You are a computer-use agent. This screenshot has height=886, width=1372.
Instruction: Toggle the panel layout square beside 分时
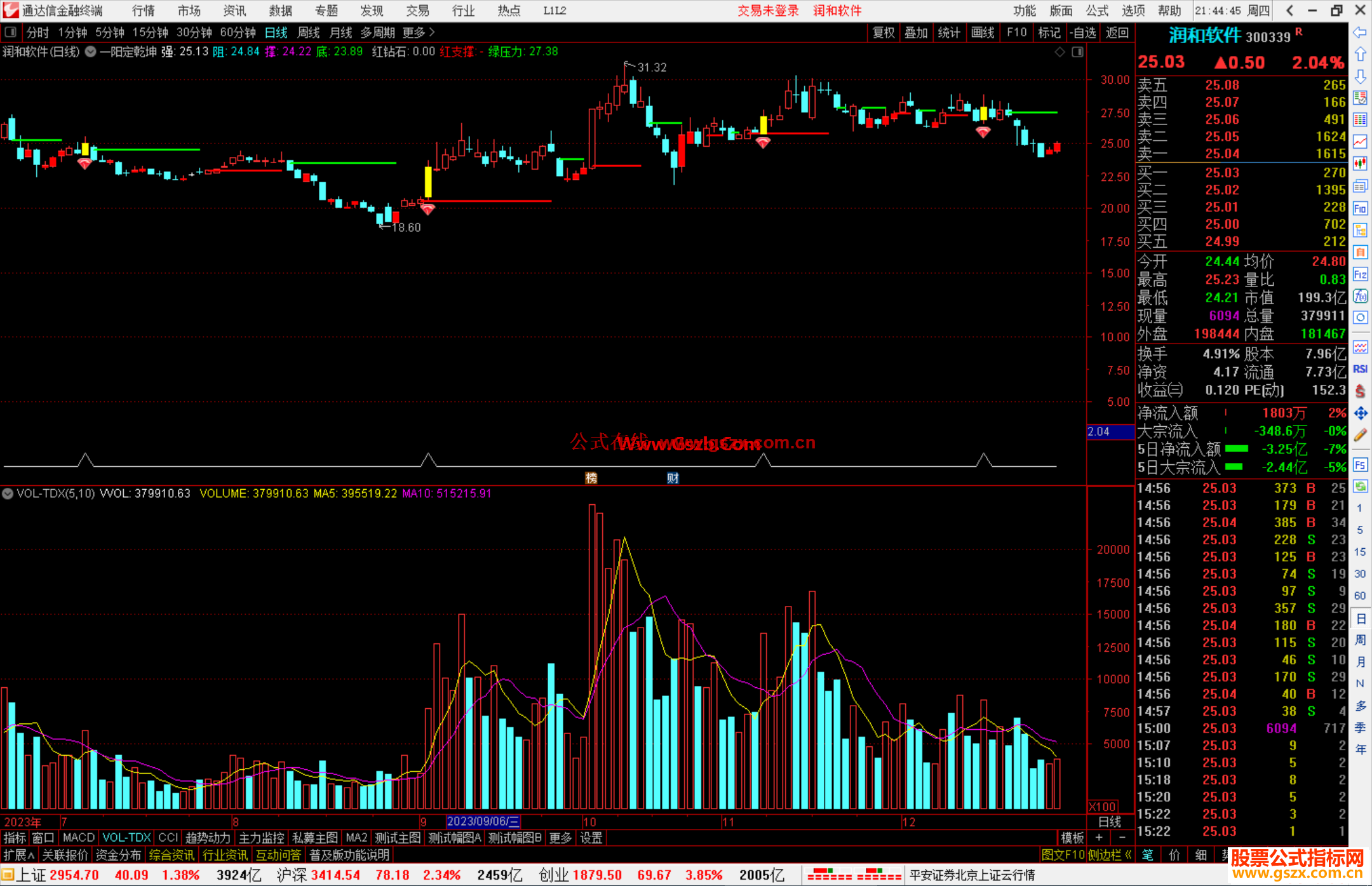11,32
